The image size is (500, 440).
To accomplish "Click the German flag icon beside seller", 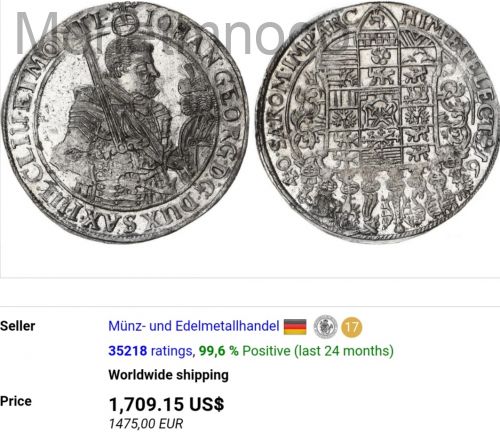I will [x=295, y=327].
